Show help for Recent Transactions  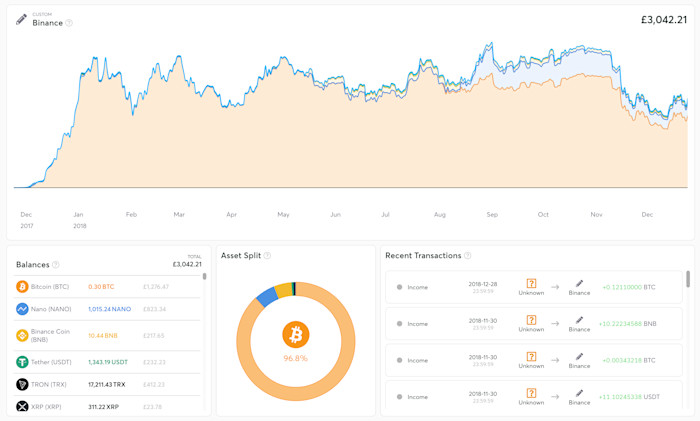click(467, 255)
